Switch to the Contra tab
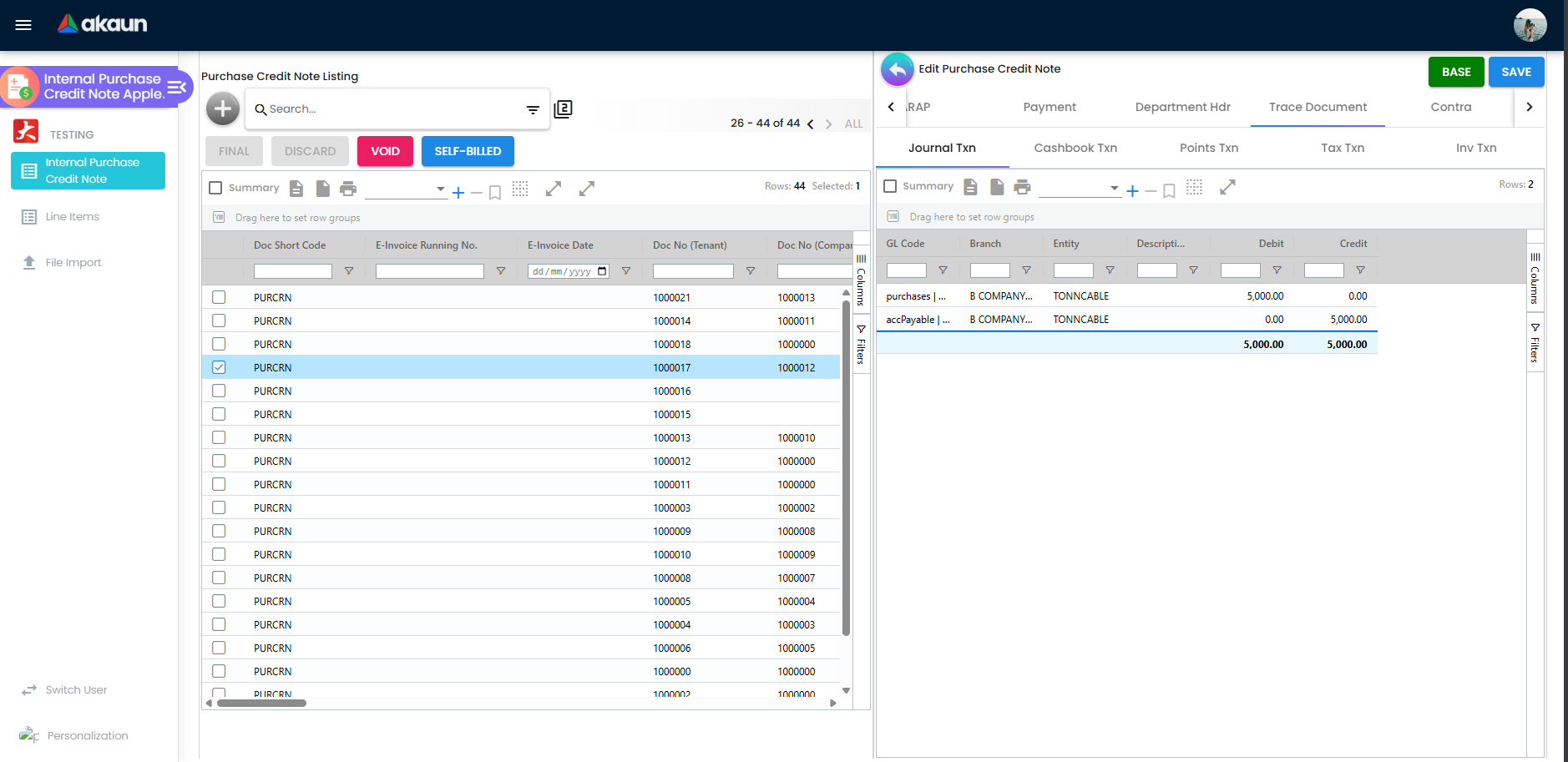The image size is (1568, 762). pos(1451,107)
